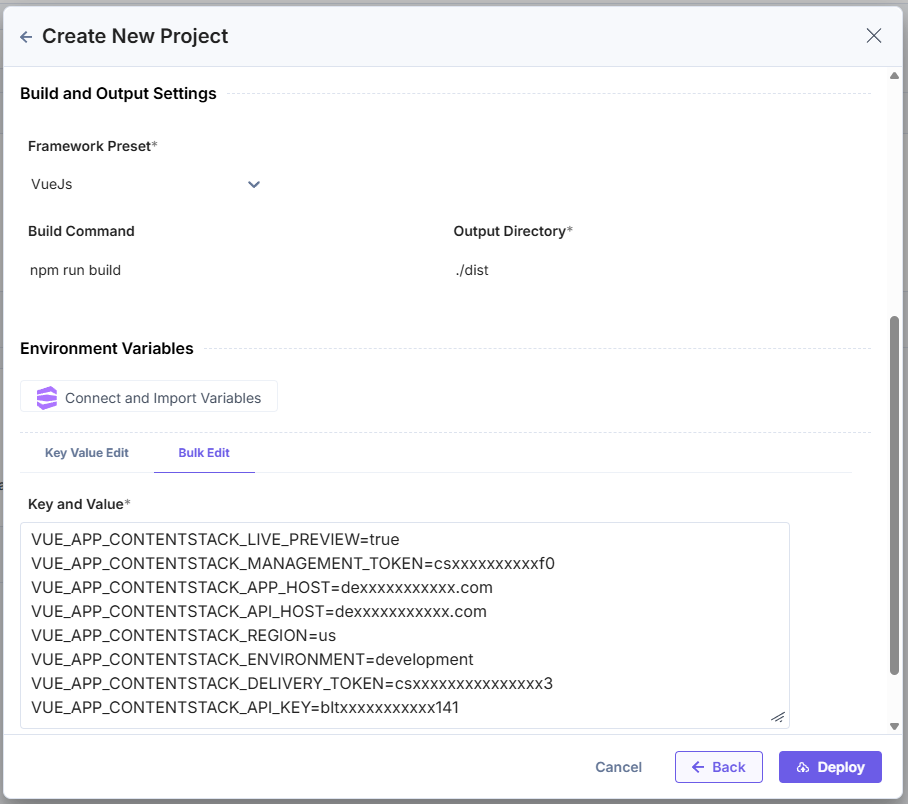Click the resize grip on the Key and Value box
The width and height of the screenshot is (908, 804).
coord(778,718)
